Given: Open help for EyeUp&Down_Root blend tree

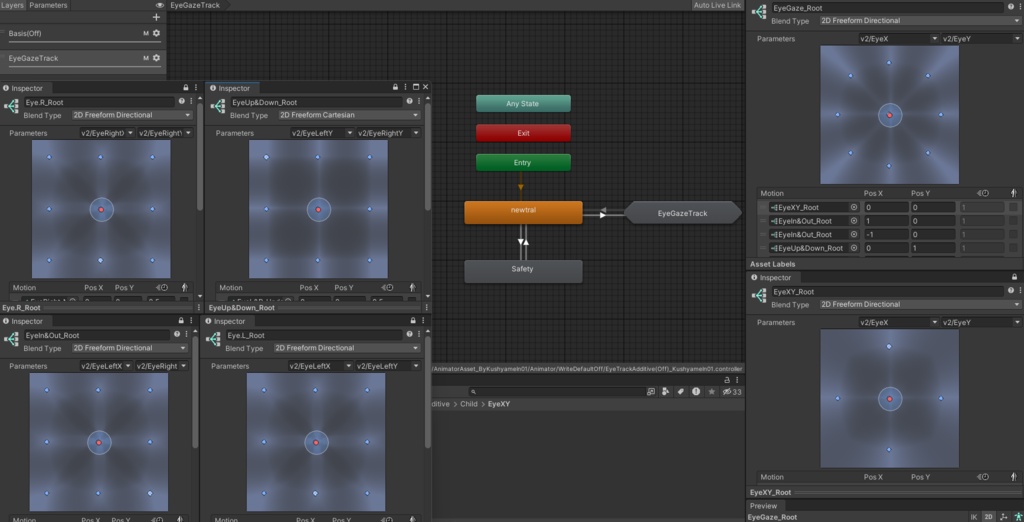Looking at the screenshot, I should (409, 102).
